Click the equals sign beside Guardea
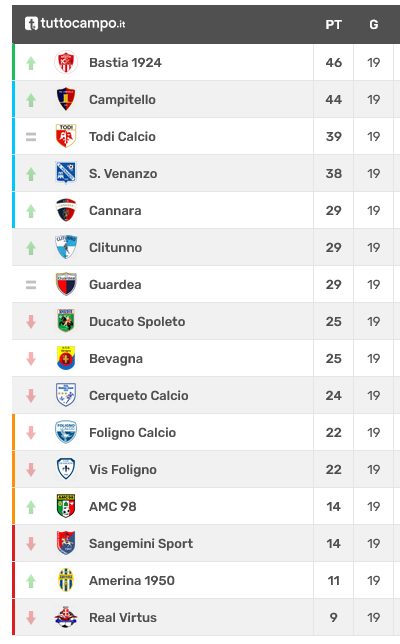This screenshot has width=400, height=644. [x=31, y=285]
